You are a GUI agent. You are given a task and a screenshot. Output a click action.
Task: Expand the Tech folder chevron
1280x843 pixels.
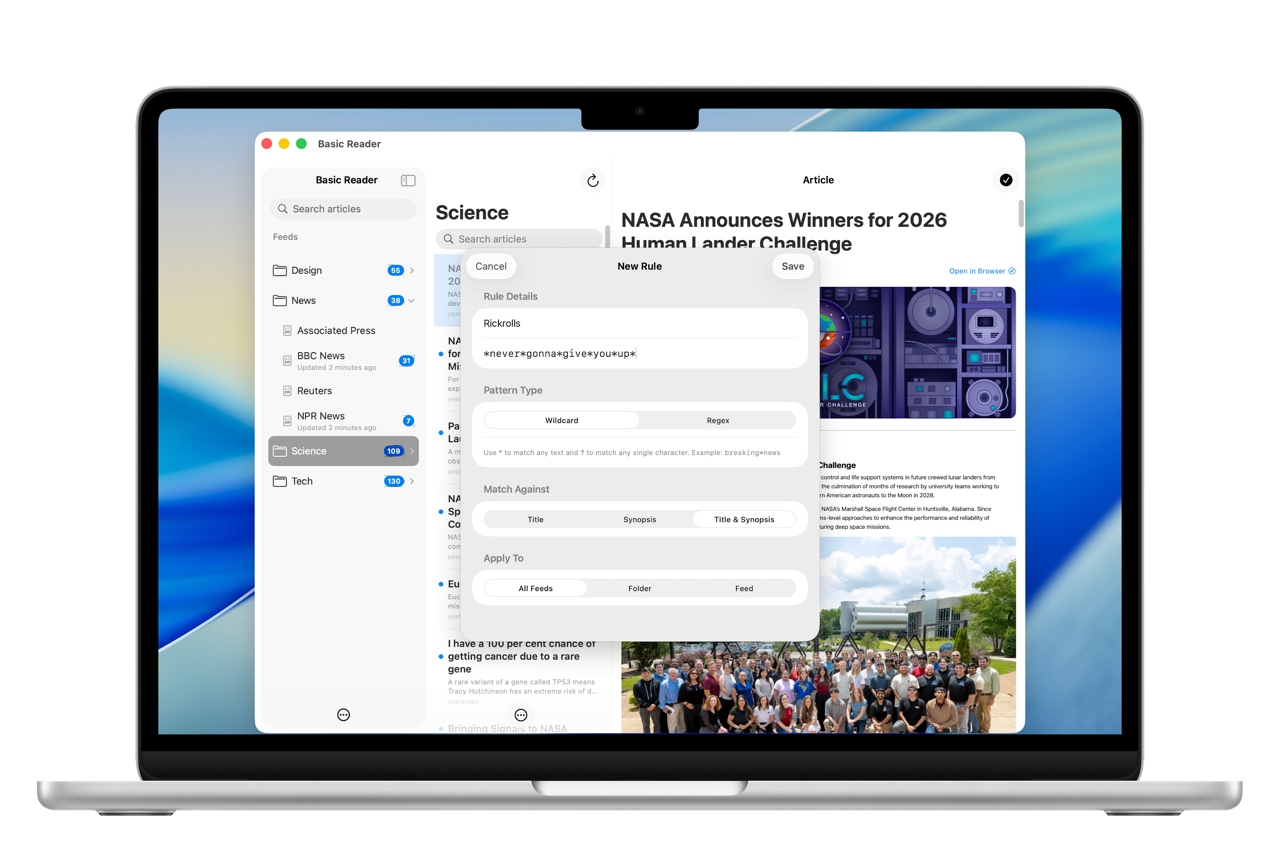412,482
